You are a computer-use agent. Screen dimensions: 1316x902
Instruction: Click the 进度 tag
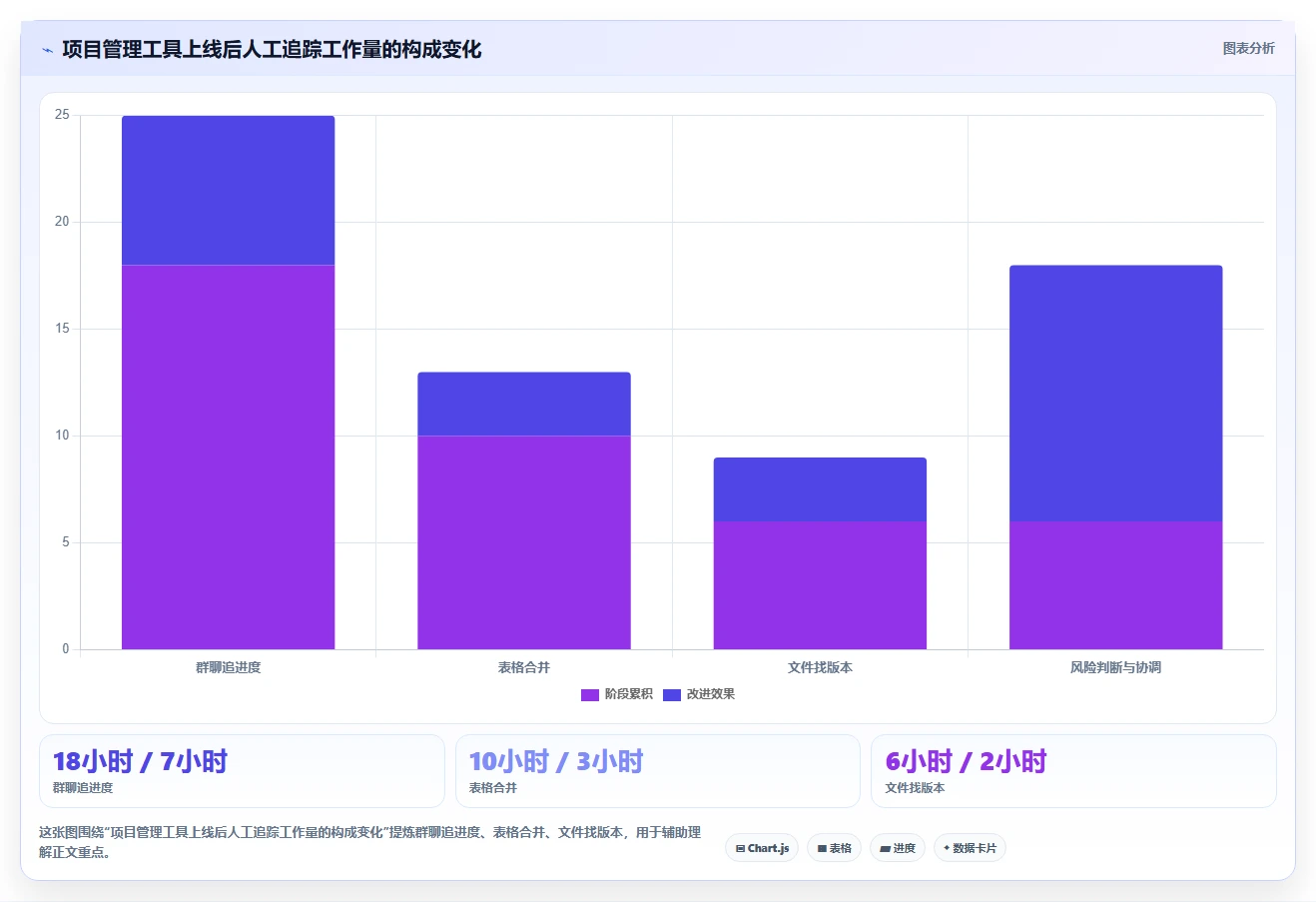(x=898, y=848)
